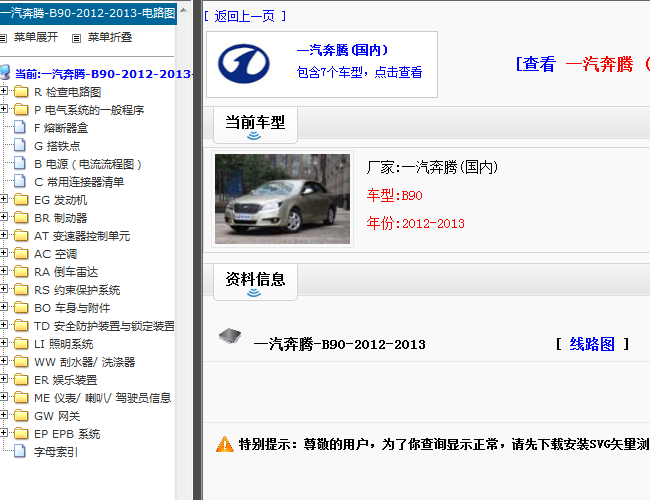Click the orange warning triangle icon
Viewport: 650px width, 500px height.
tap(225, 444)
